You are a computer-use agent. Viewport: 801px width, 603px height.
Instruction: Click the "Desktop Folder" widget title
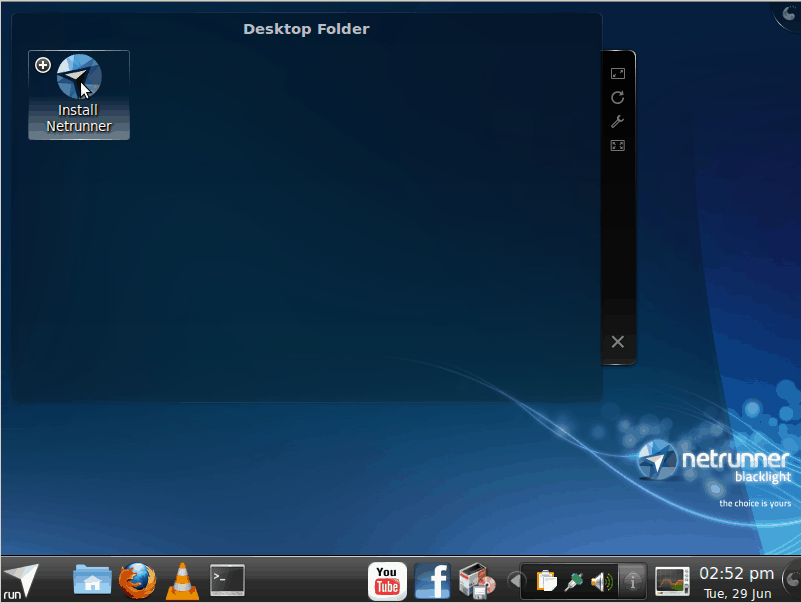click(306, 29)
